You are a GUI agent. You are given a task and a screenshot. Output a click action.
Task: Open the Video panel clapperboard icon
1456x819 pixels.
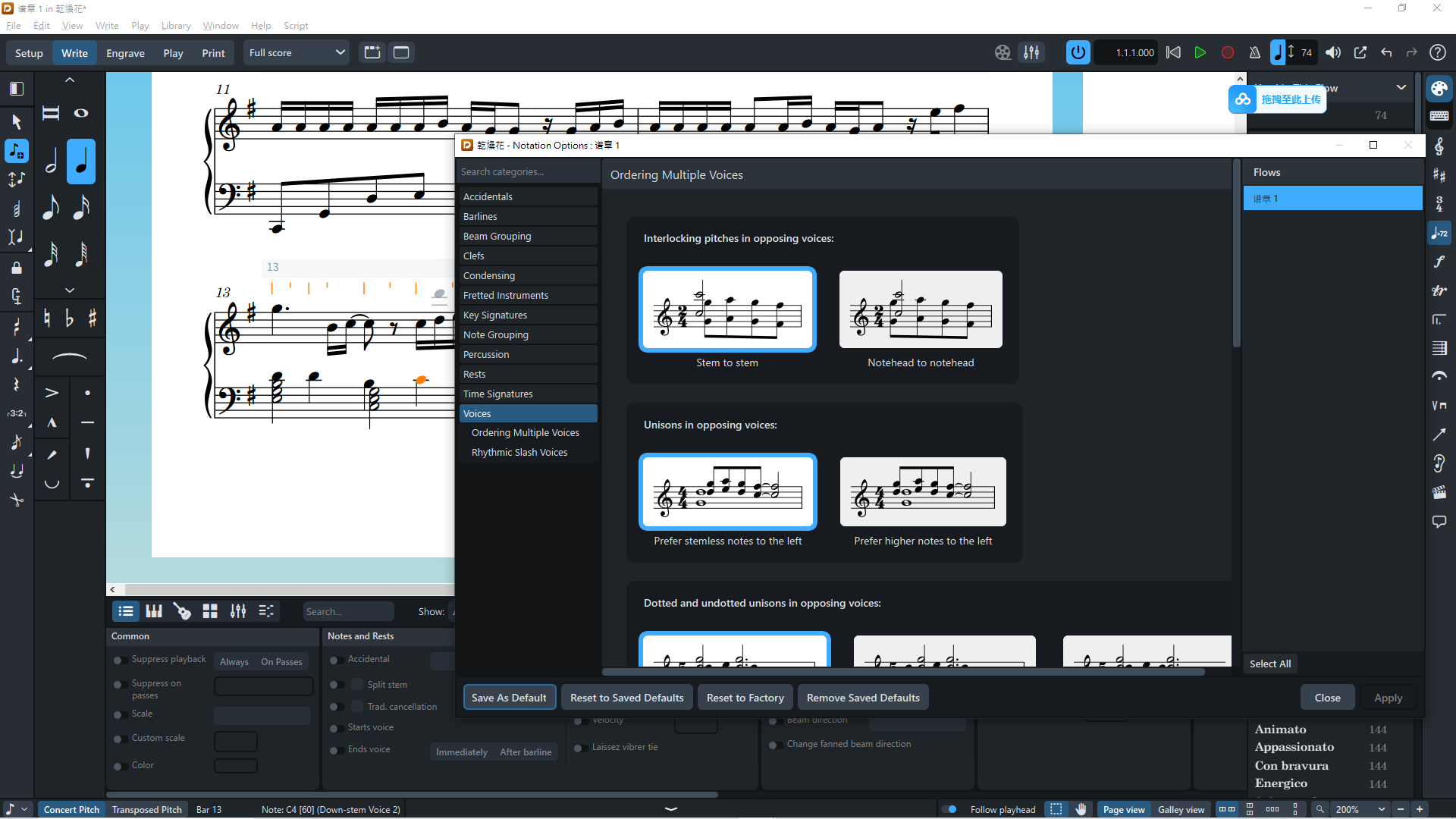pos(1439,493)
